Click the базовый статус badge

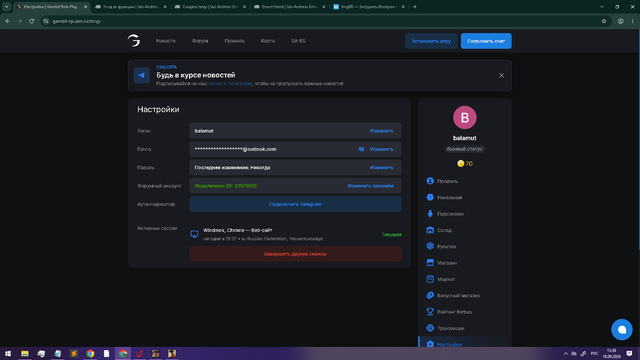[x=464, y=149]
